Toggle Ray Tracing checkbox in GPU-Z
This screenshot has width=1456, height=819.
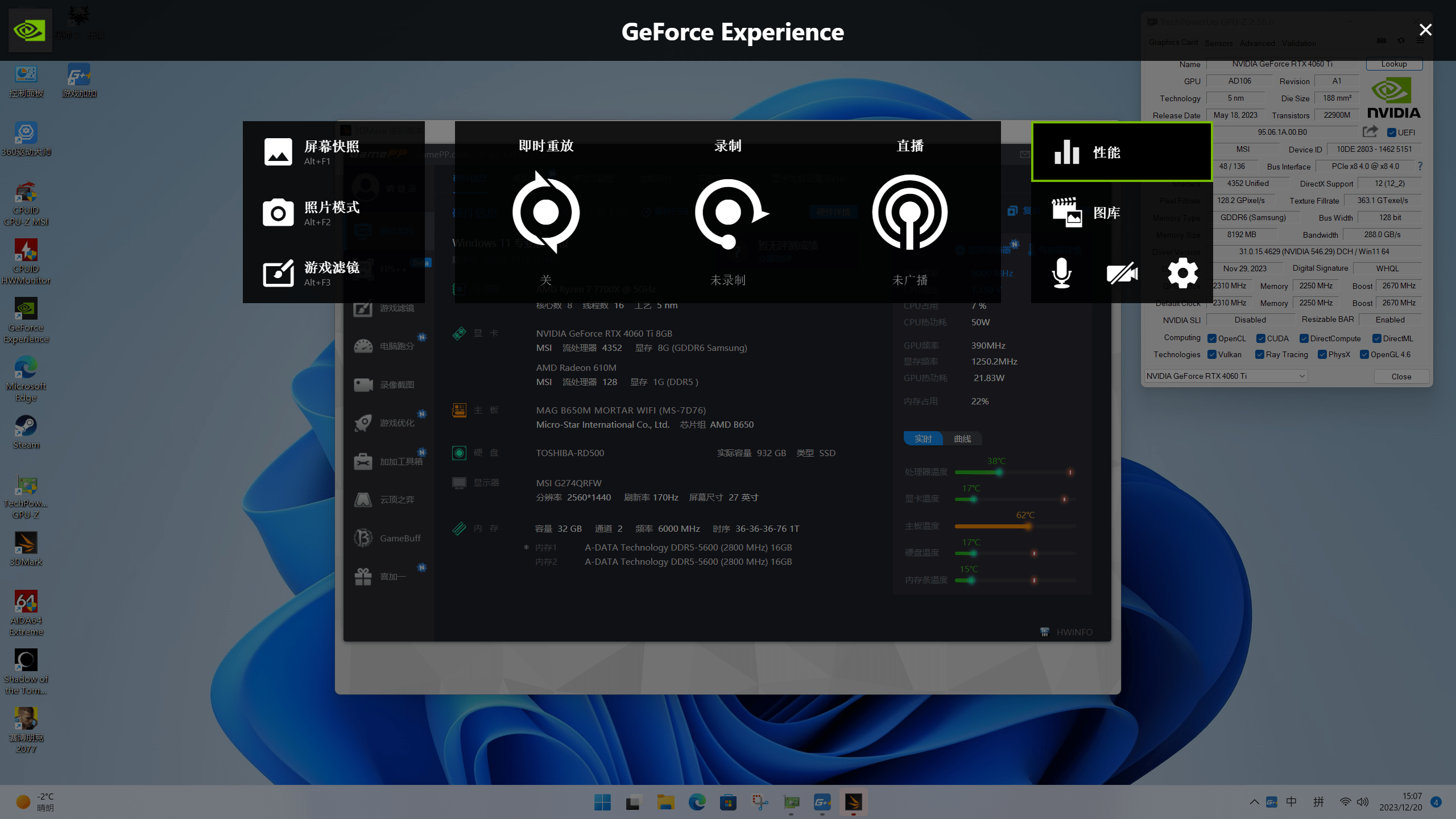1260,354
